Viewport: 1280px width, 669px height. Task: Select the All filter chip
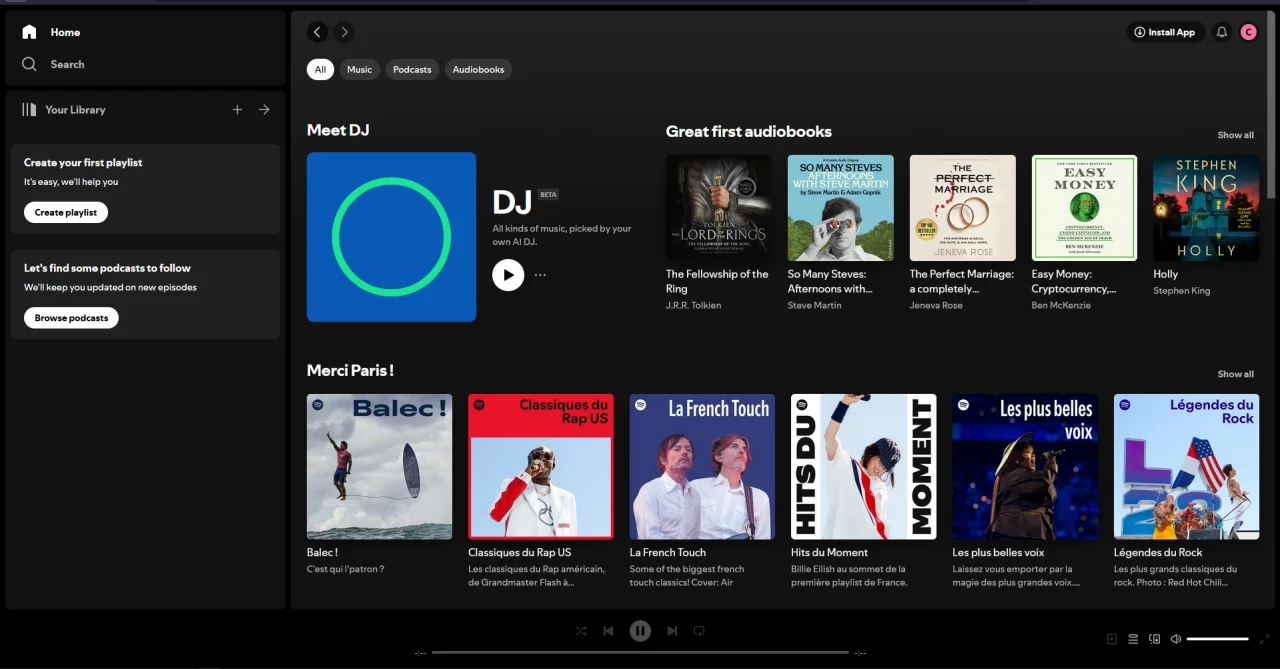tap(320, 69)
